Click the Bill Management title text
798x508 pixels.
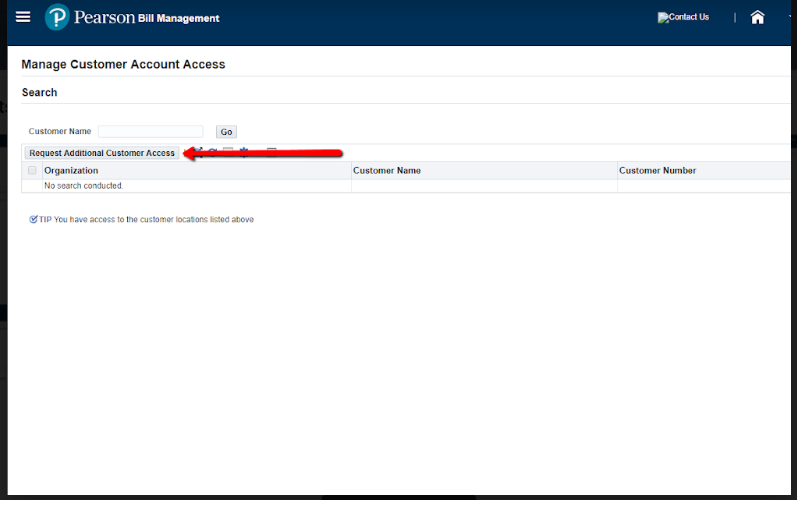click(178, 18)
